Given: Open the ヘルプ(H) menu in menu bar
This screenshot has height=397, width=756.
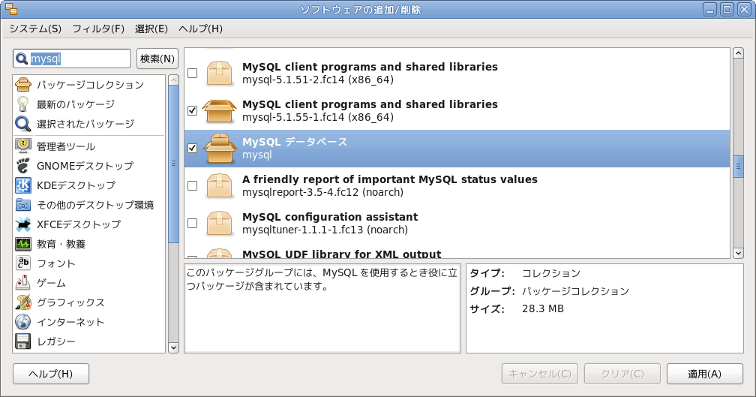Looking at the screenshot, I should [x=201, y=29].
